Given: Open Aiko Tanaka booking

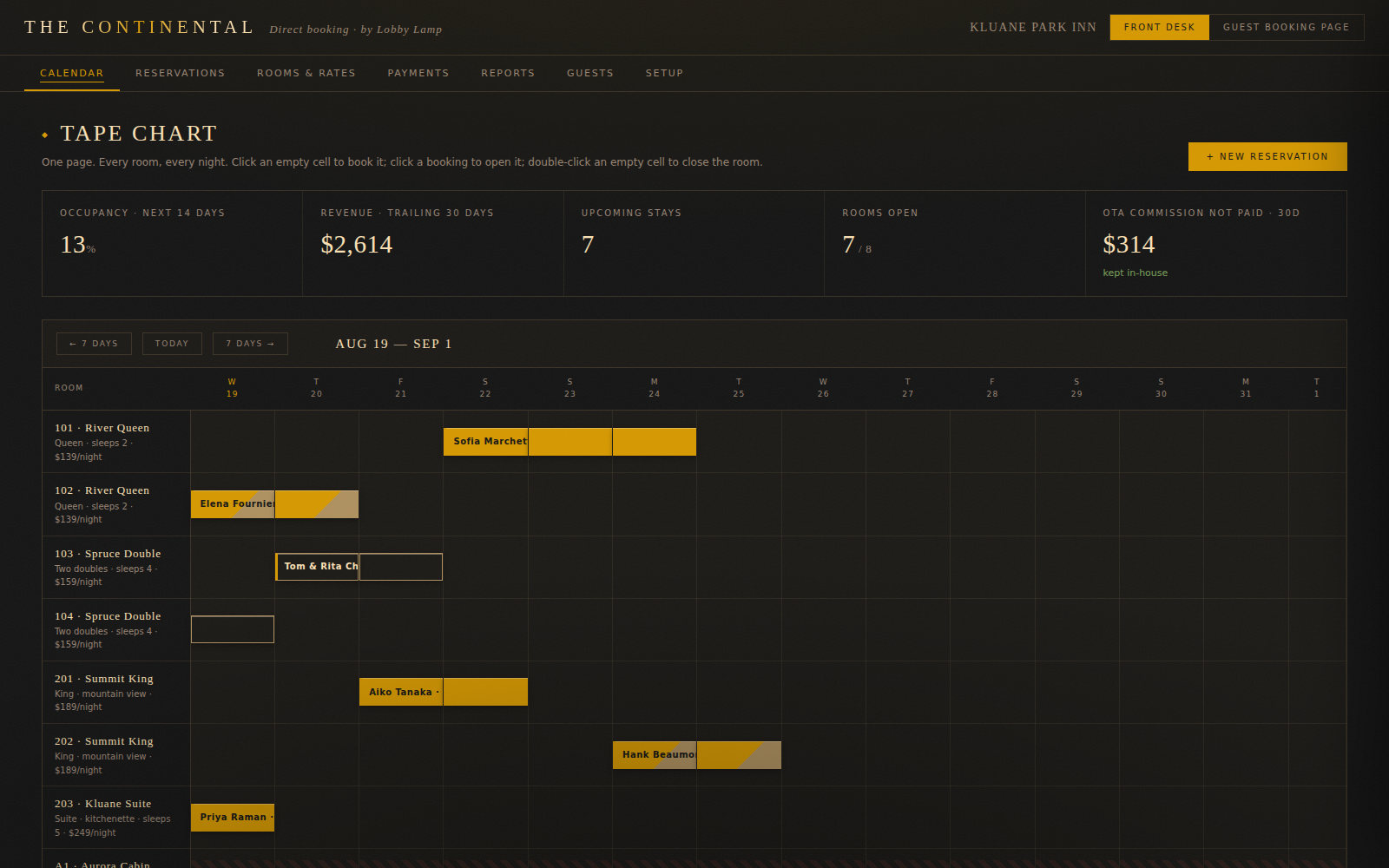Looking at the screenshot, I should tap(443, 692).
